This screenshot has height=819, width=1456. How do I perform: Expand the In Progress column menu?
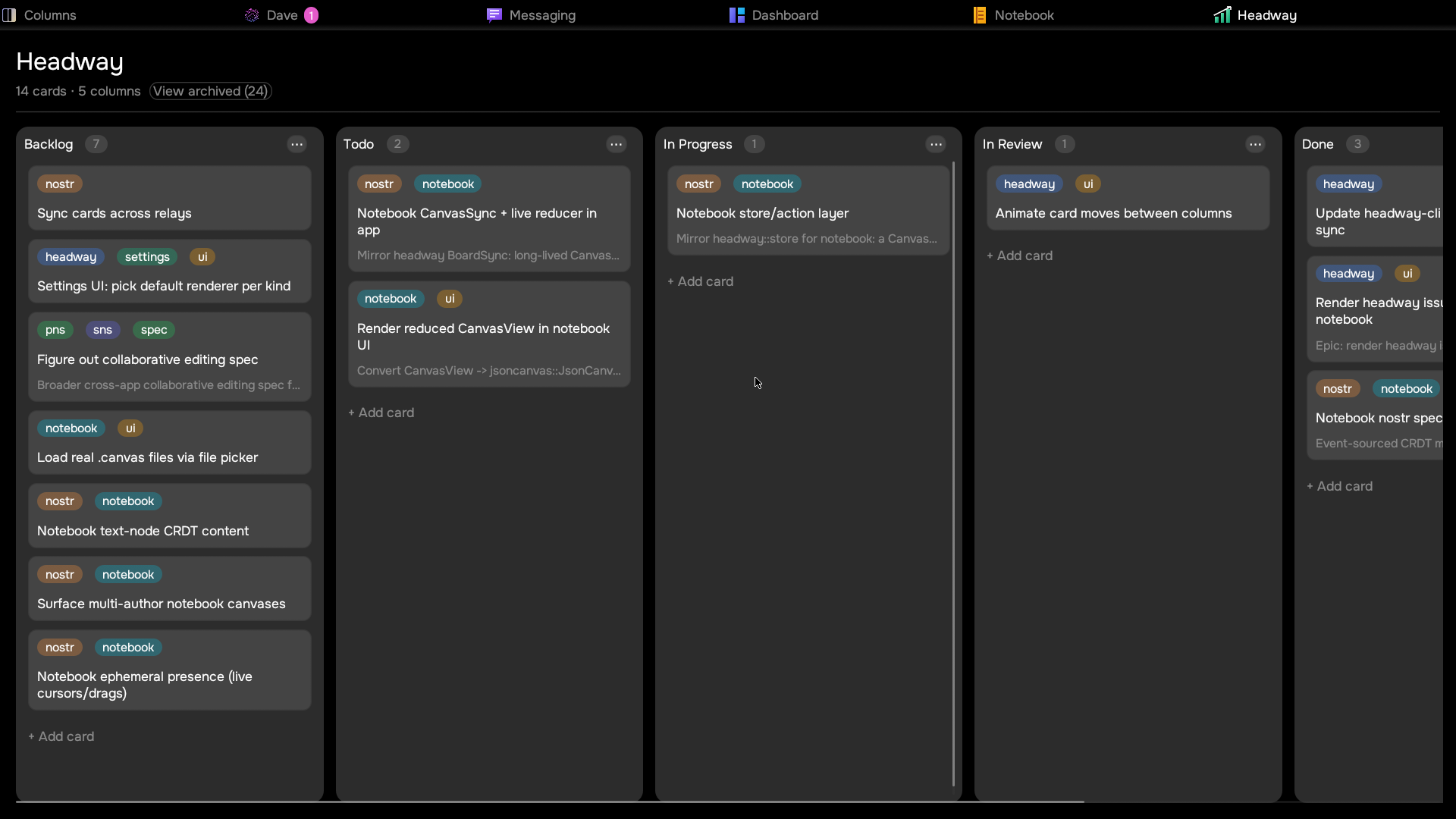937,144
